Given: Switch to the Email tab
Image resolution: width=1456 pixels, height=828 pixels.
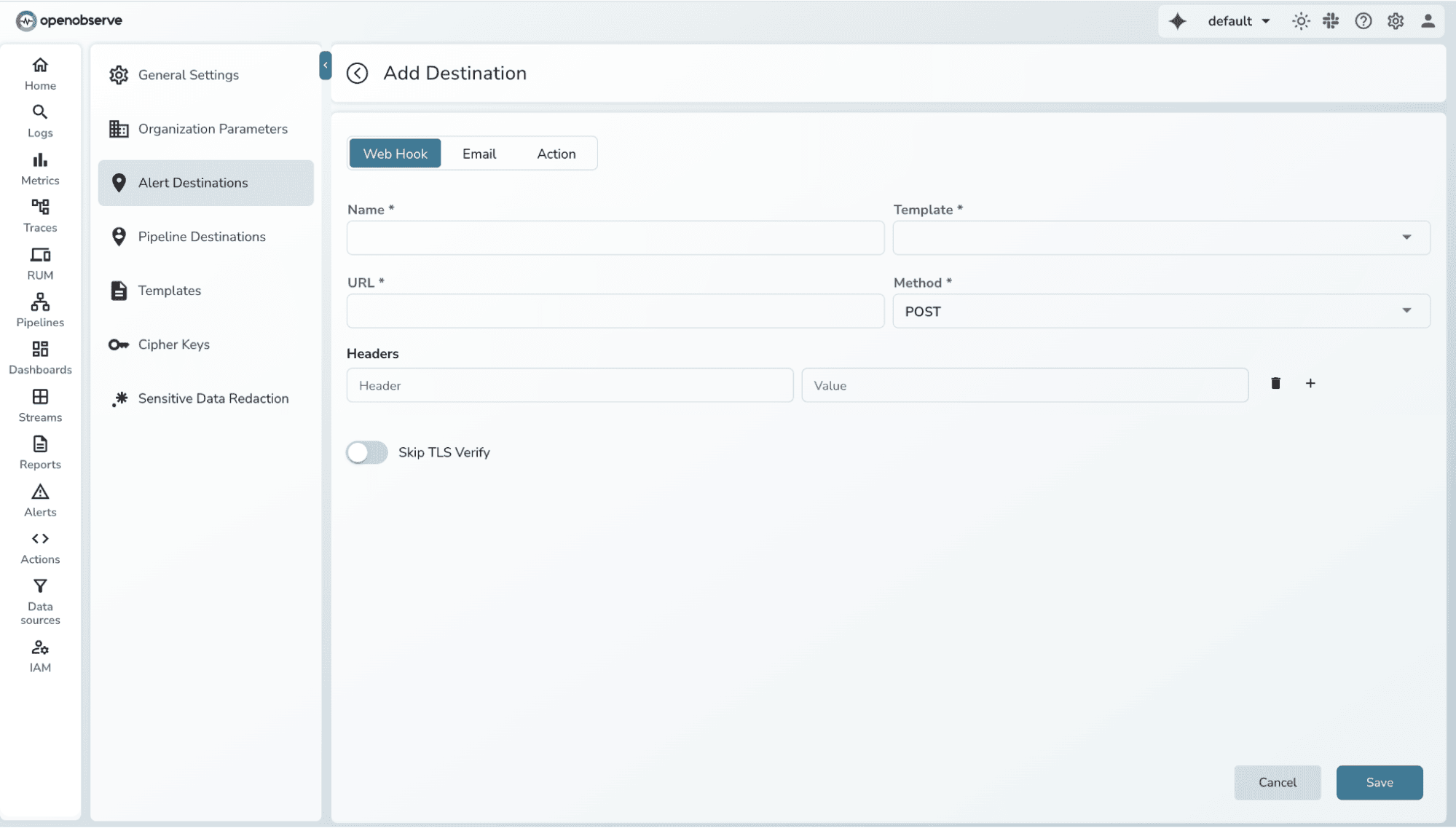Looking at the screenshot, I should pyautogui.click(x=479, y=153).
